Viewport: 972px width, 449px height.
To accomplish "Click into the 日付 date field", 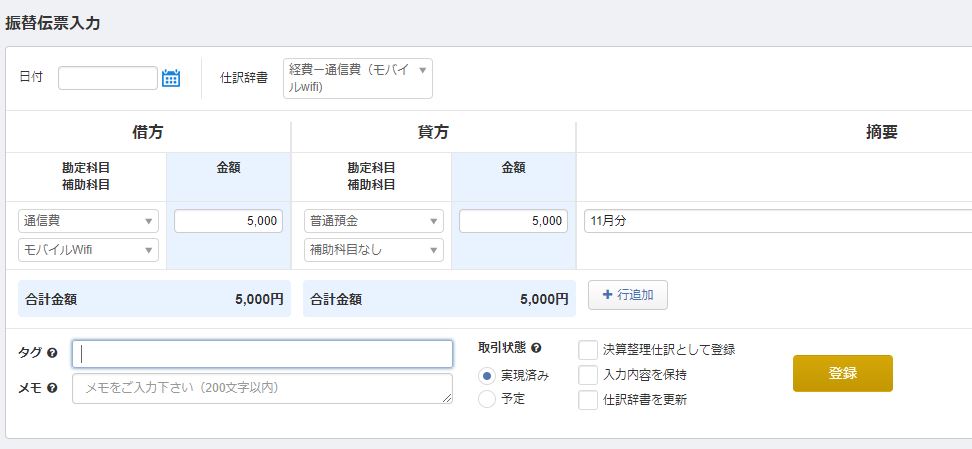I will (108, 78).
